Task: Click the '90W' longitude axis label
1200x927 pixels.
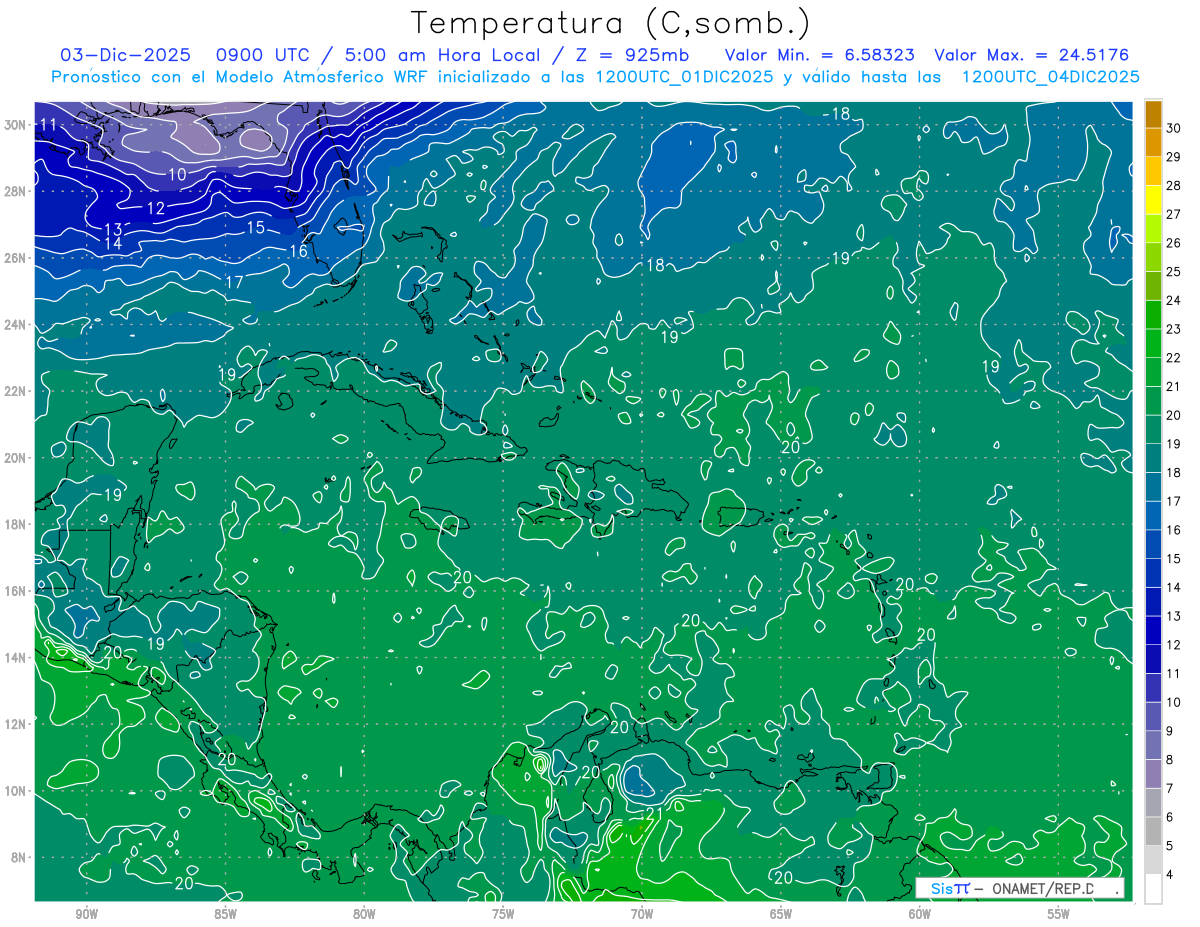Action: coord(86,914)
